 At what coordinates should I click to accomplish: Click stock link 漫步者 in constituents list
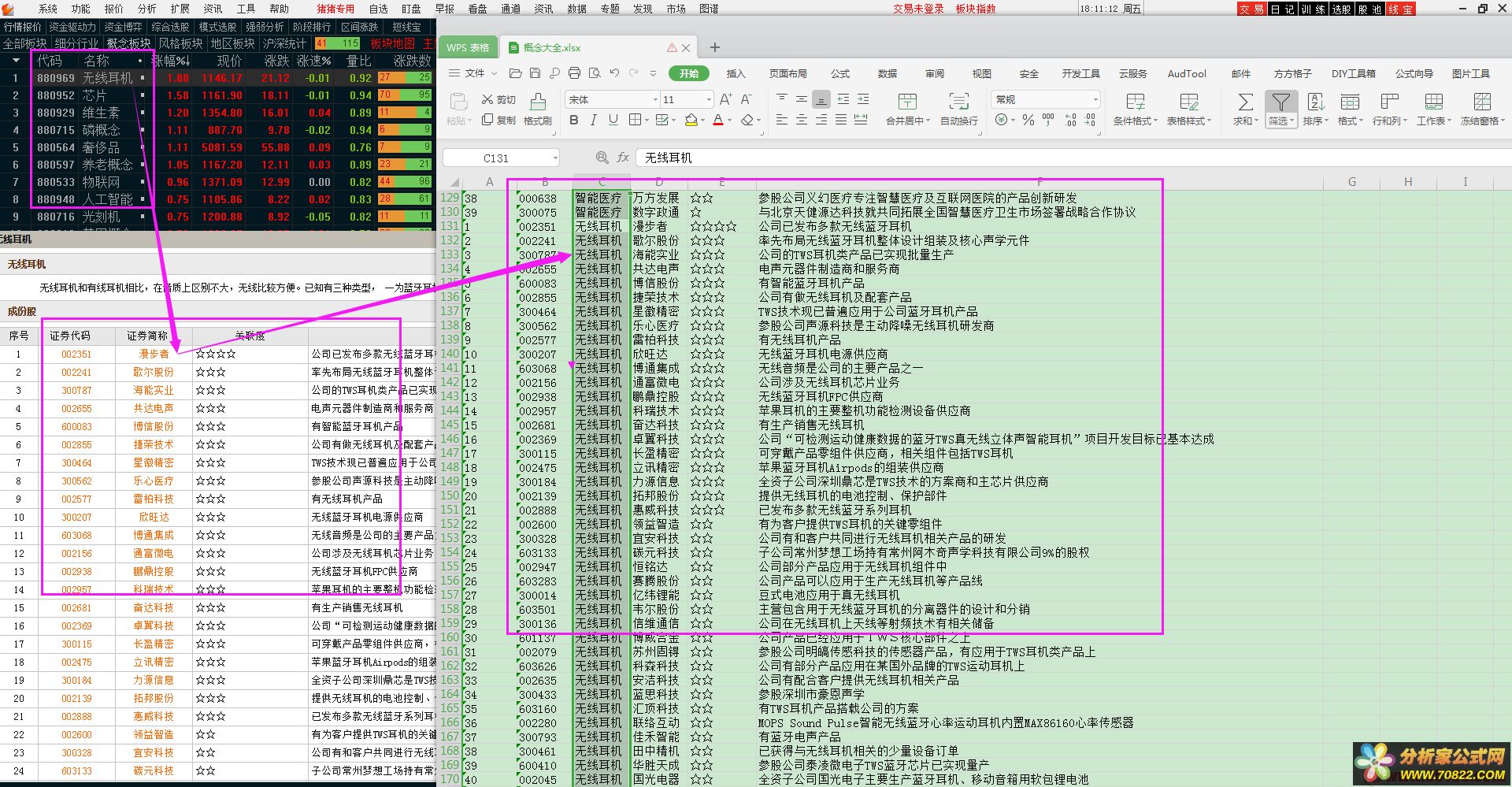[x=154, y=354]
